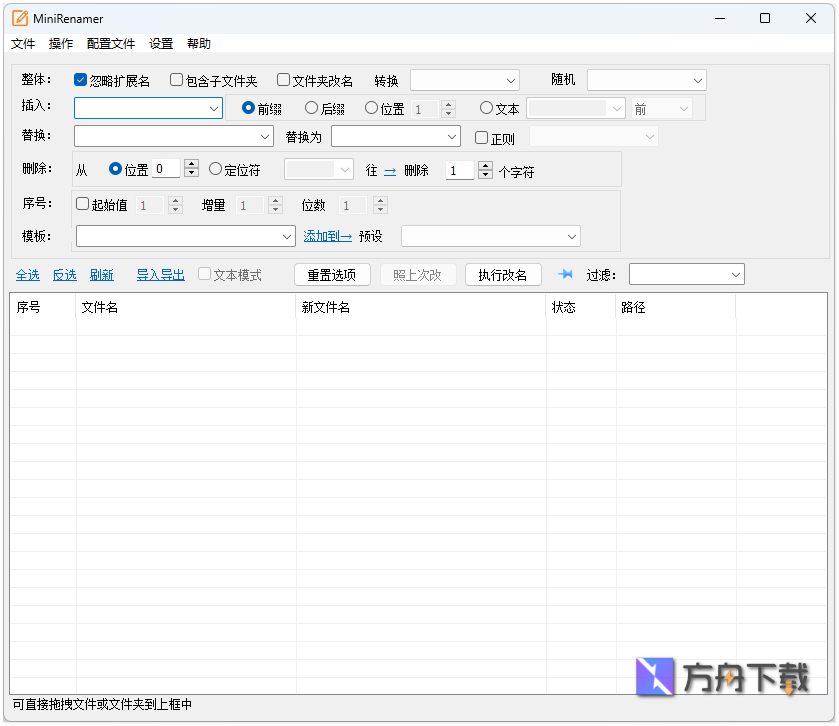This screenshot has height=726, width=839.
Task: Open the 帮助 menu
Action: 197,43
